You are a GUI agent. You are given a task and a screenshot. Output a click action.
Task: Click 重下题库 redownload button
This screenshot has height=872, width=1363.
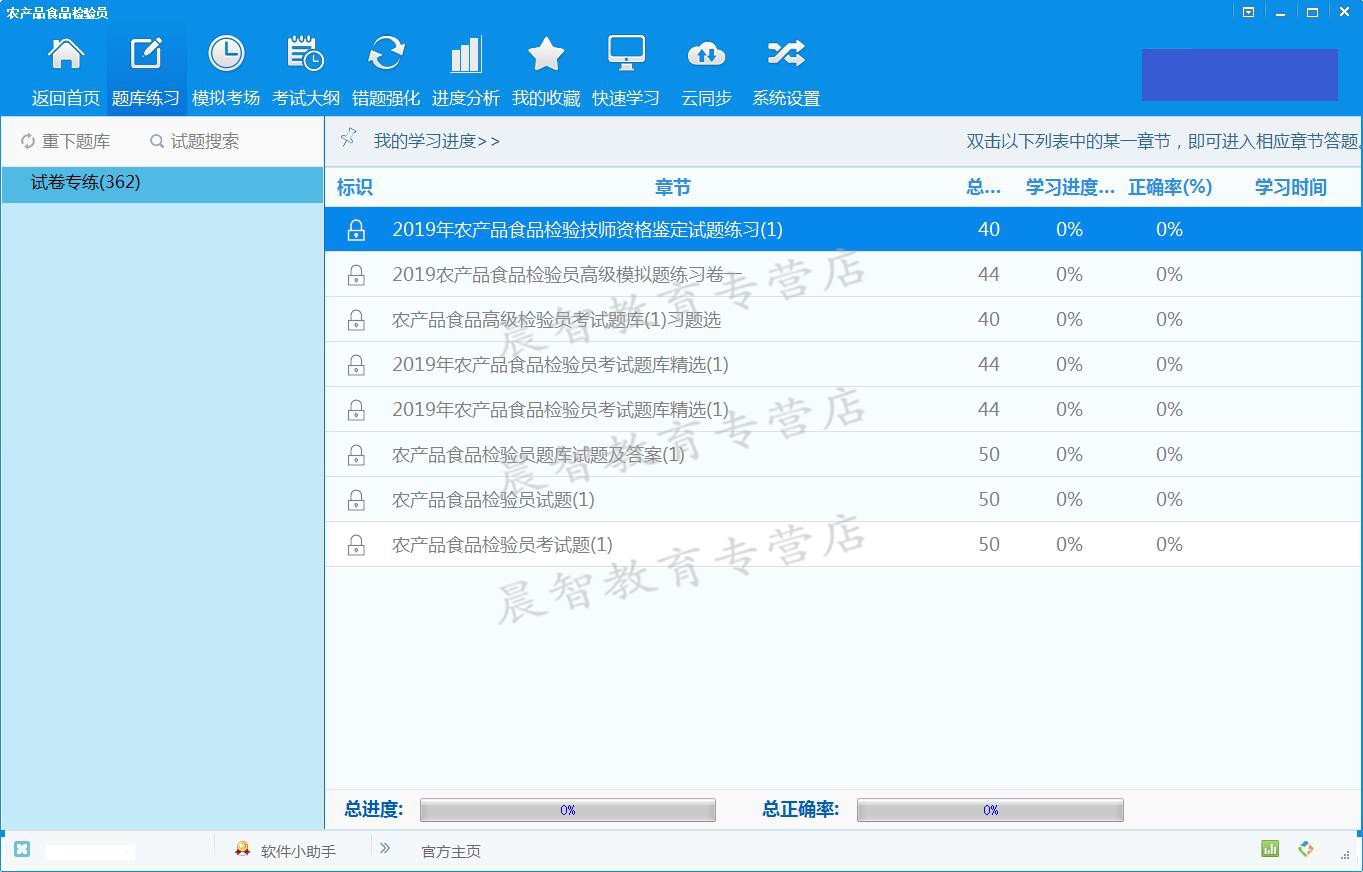pos(65,142)
